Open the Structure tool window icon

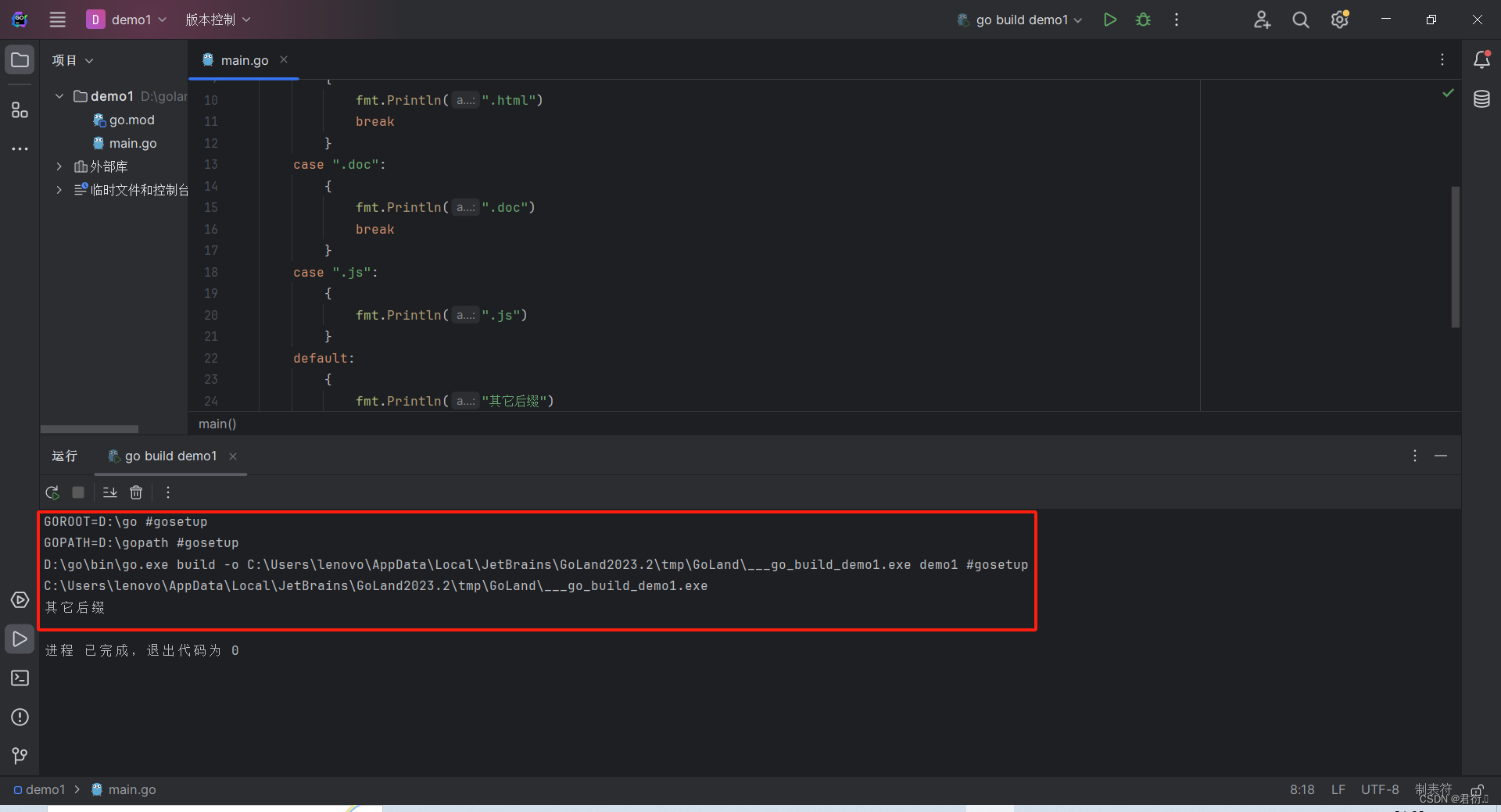coord(20,110)
